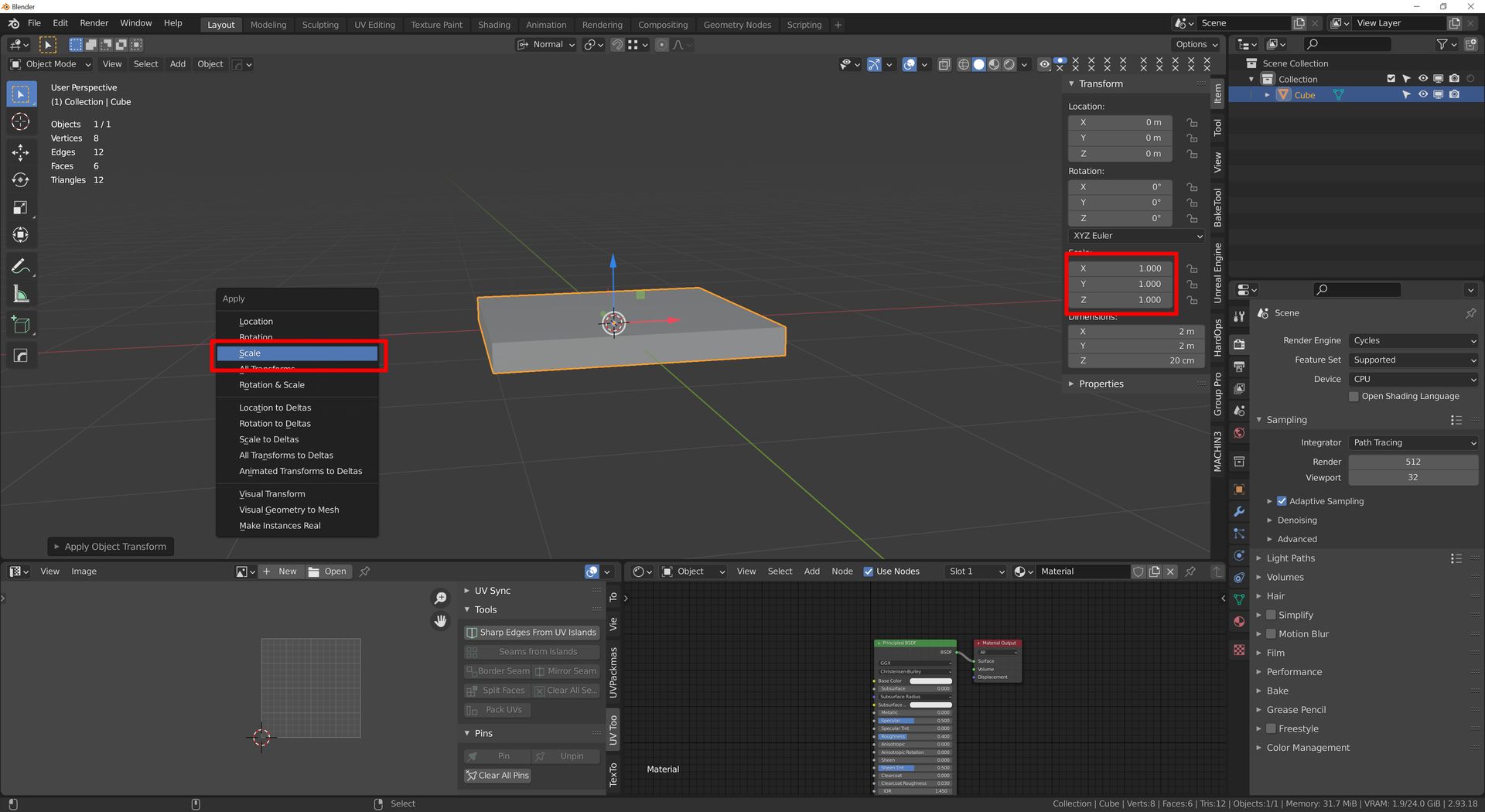
Task: Select the Scale tool in toolbar
Action: click(21, 207)
